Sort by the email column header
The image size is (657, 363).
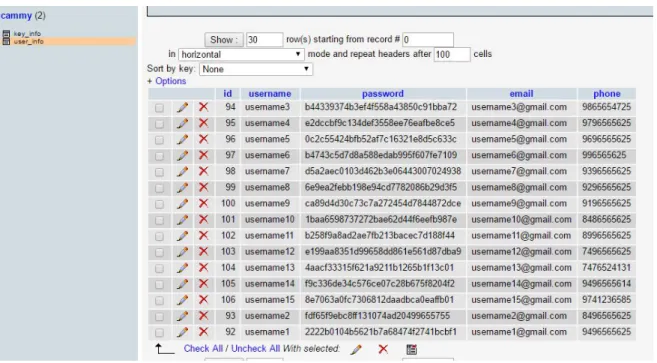(x=521, y=93)
